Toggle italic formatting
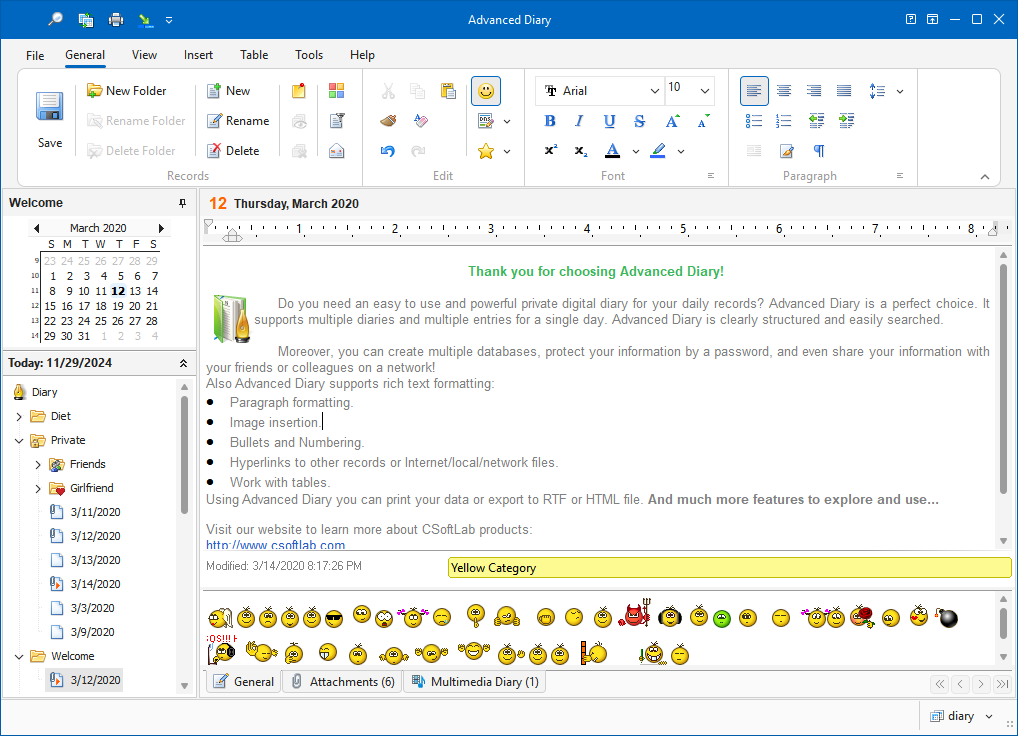 [579, 121]
